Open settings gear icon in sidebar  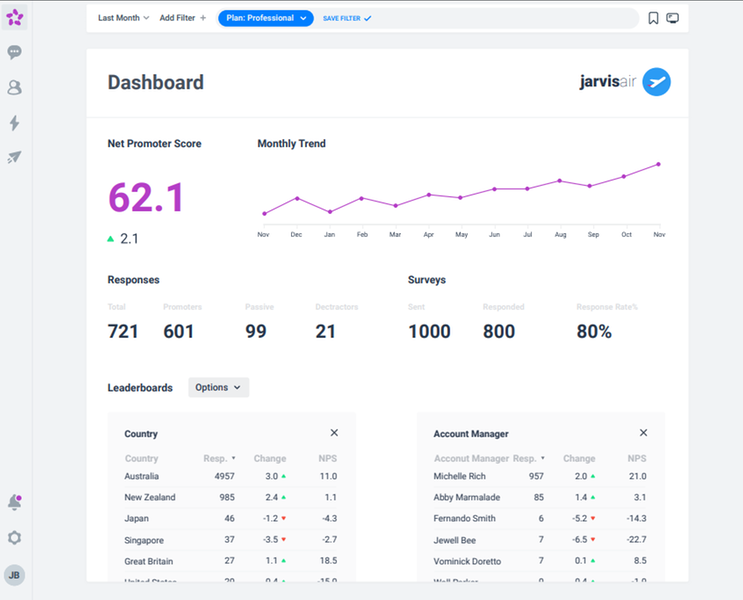[15, 538]
